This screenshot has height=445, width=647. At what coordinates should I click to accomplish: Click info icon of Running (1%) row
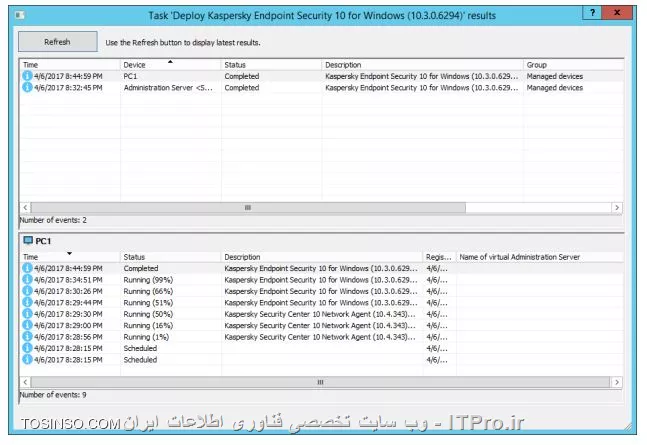coord(27,337)
